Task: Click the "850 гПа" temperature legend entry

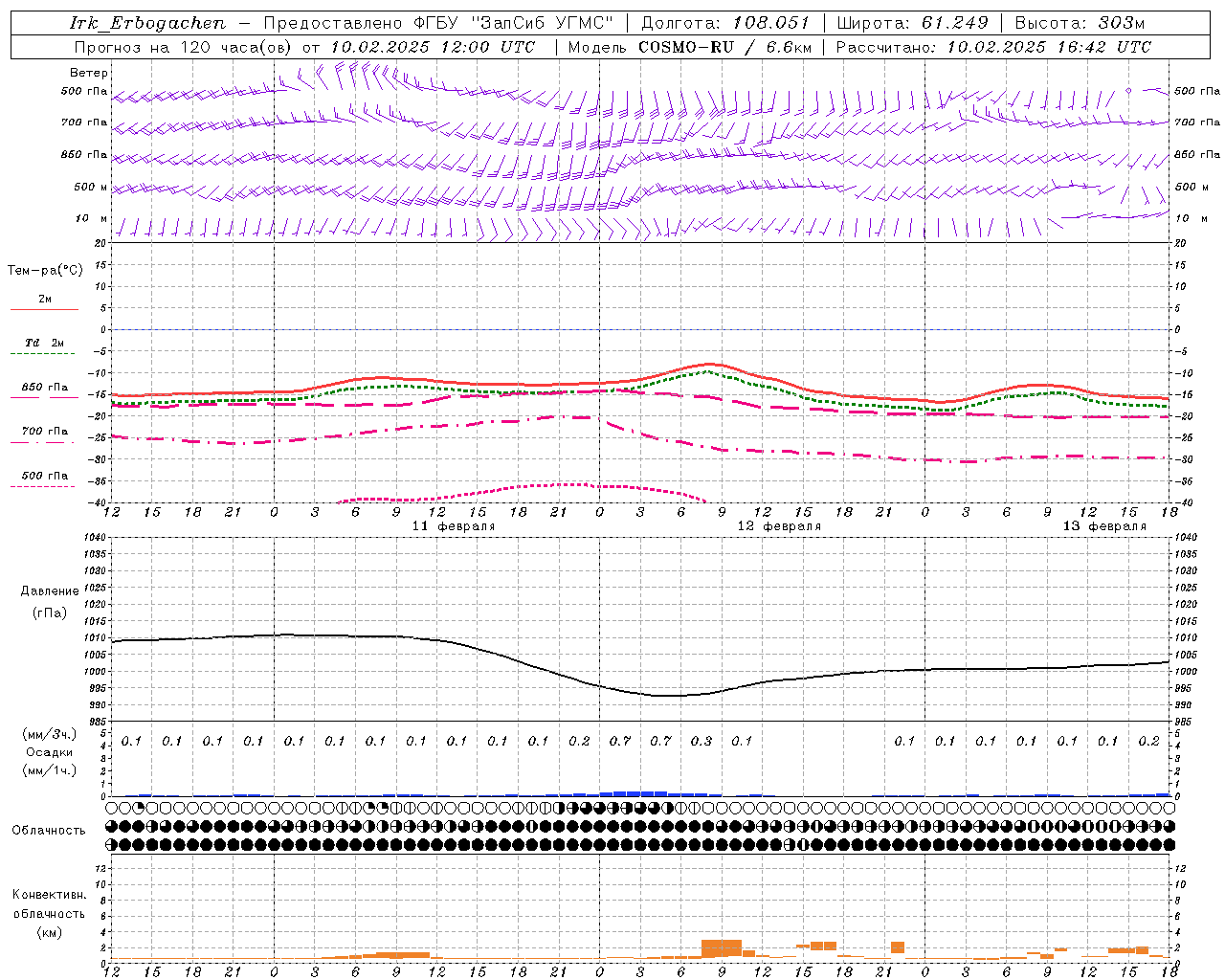Action: pyautogui.click(x=44, y=388)
